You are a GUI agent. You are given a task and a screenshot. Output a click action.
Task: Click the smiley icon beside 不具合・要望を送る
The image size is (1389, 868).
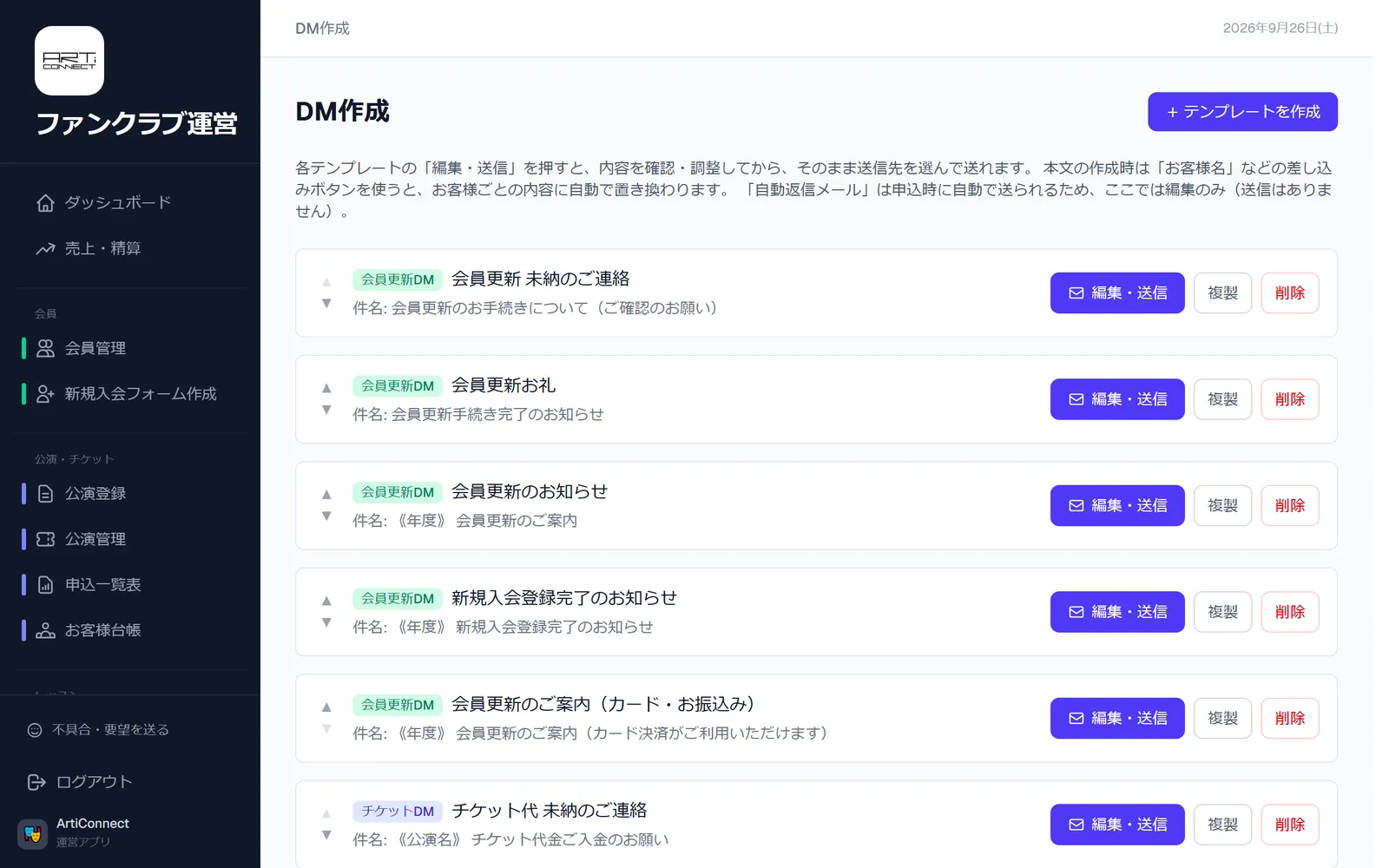[x=35, y=730]
